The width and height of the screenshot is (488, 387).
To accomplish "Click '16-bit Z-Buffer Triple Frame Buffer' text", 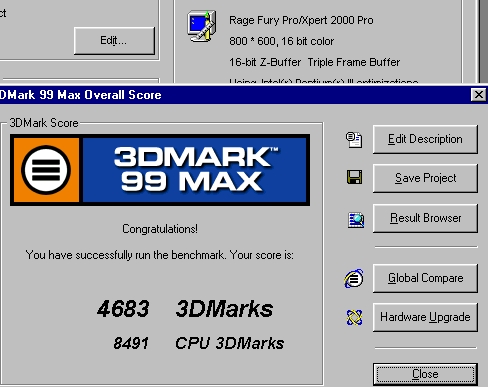I will point(314,62).
